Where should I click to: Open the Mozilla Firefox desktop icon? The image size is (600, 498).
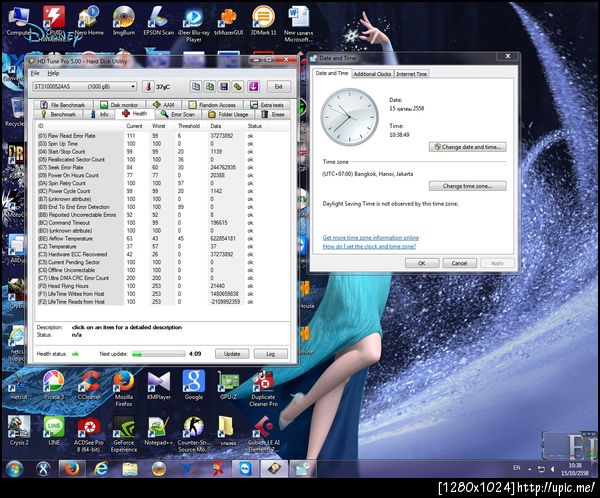(124, 388)
